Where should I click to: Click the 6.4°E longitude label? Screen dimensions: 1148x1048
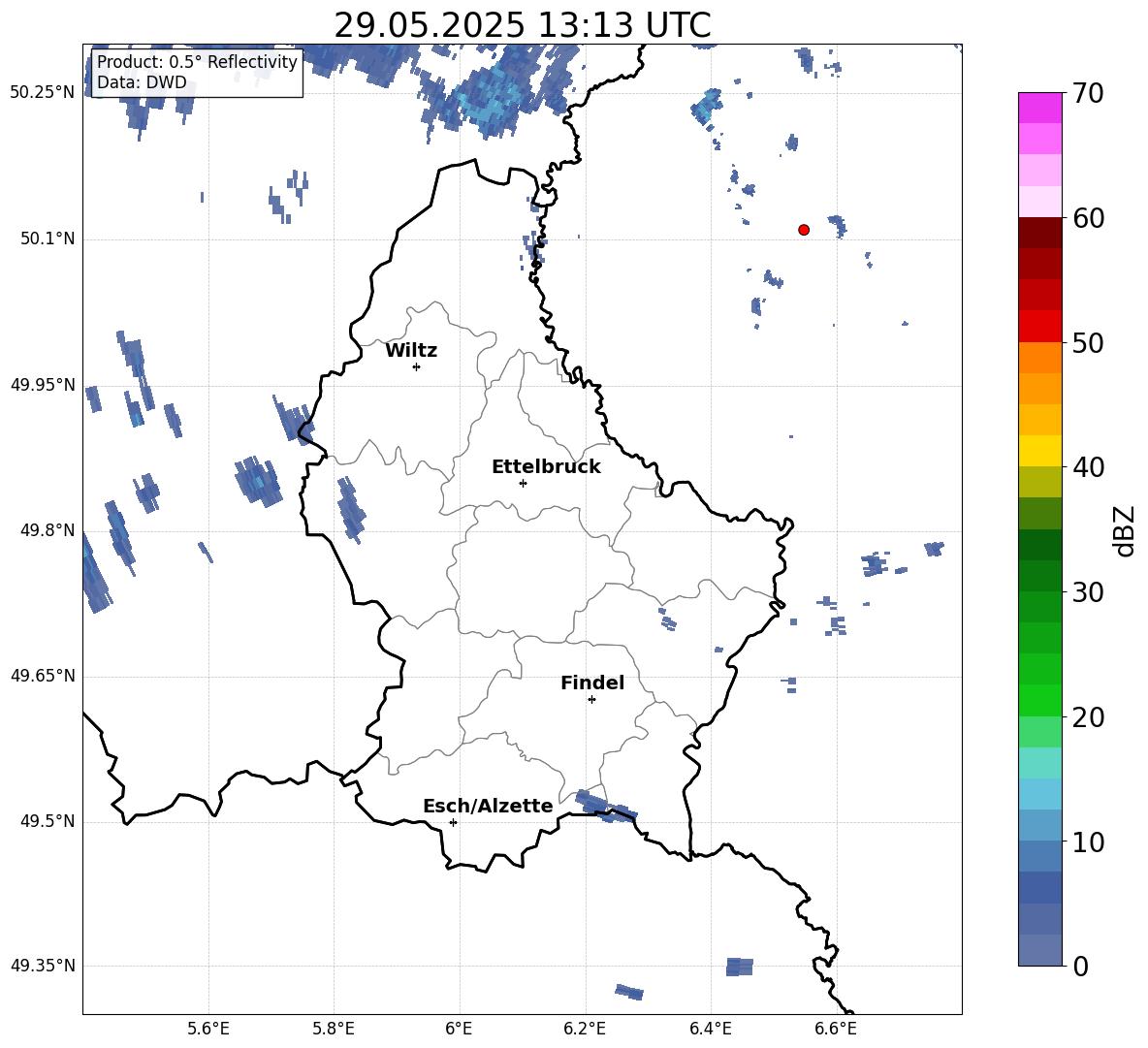710,1029
